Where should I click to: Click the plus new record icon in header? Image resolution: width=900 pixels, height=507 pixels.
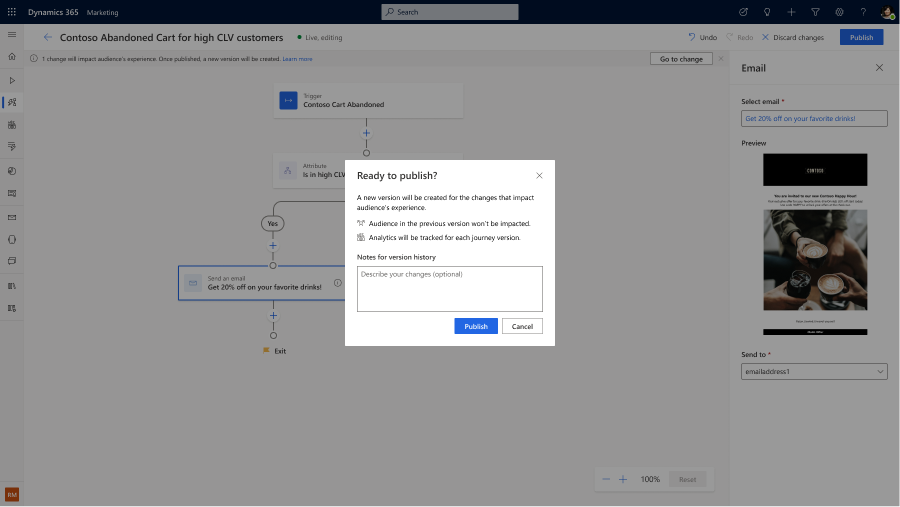(x=791, y=12)
